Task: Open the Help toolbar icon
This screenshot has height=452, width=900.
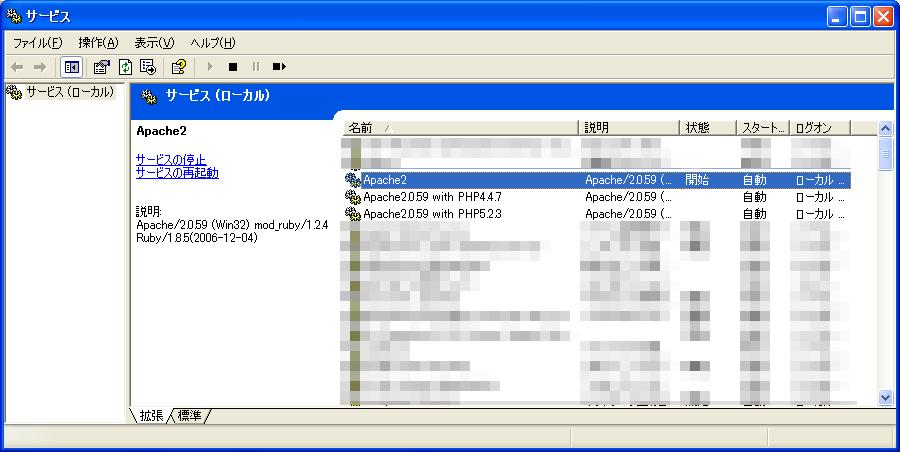Action: point(178,67)
